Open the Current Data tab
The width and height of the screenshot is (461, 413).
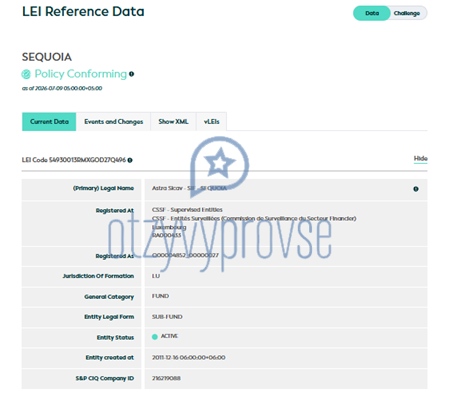pos(49,122)
